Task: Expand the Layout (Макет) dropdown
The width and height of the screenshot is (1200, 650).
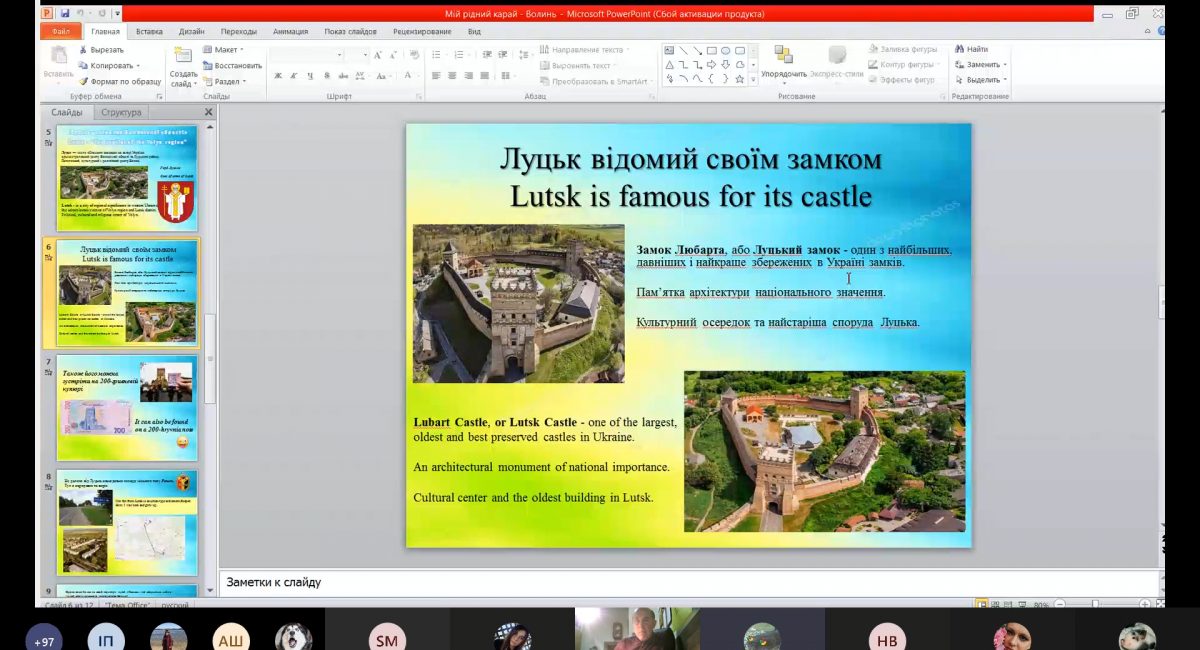Action: pos(224,49)
